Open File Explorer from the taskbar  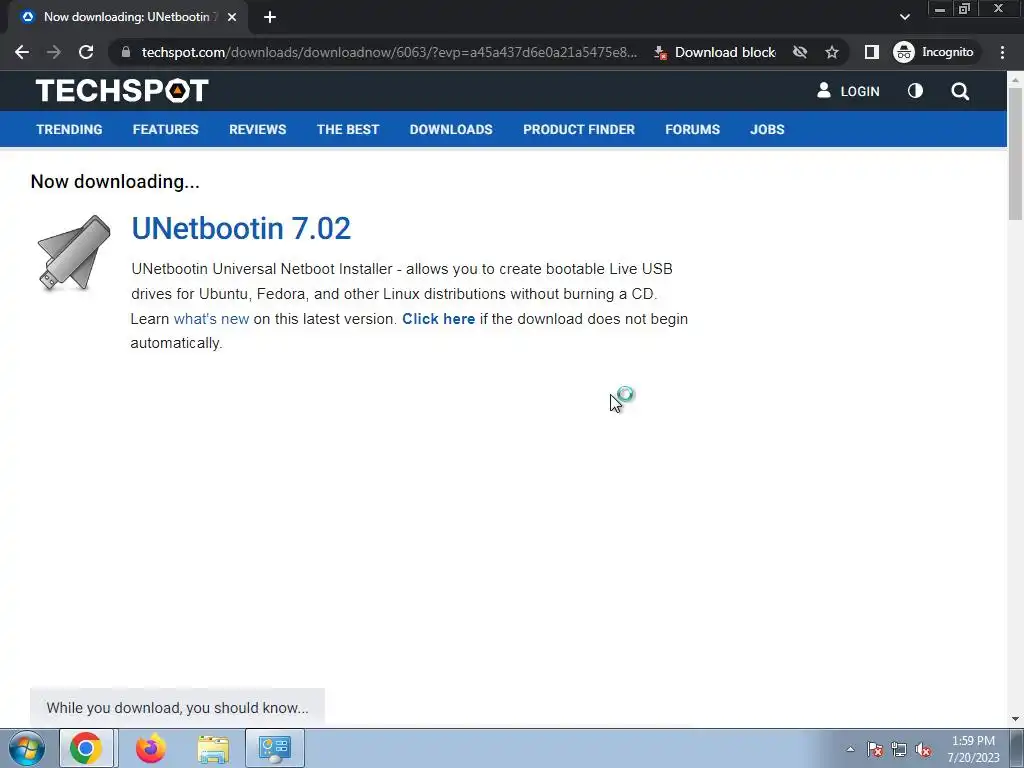[x=213, y=748]
